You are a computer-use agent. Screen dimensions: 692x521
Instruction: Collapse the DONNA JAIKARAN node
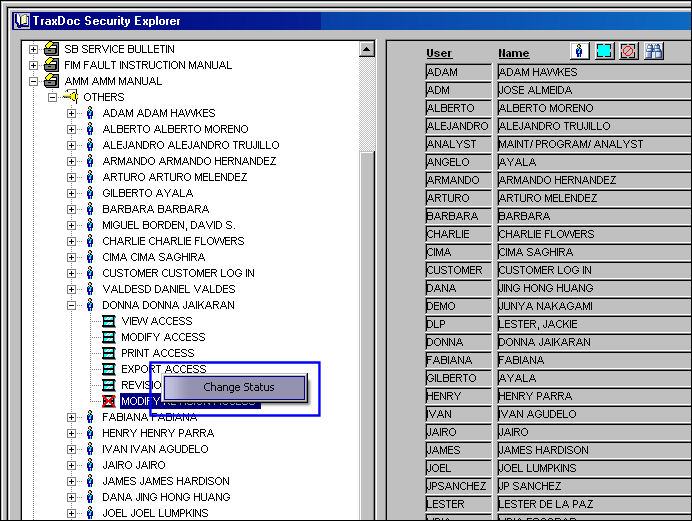(71, 305)
